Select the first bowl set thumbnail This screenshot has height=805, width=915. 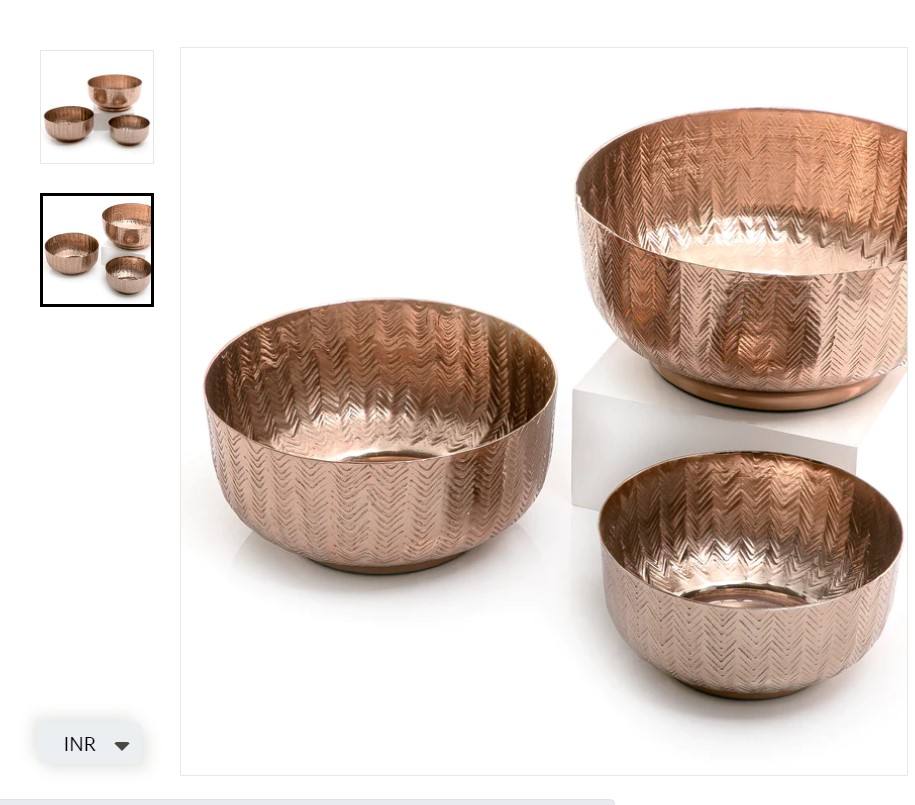pos(97,107)
